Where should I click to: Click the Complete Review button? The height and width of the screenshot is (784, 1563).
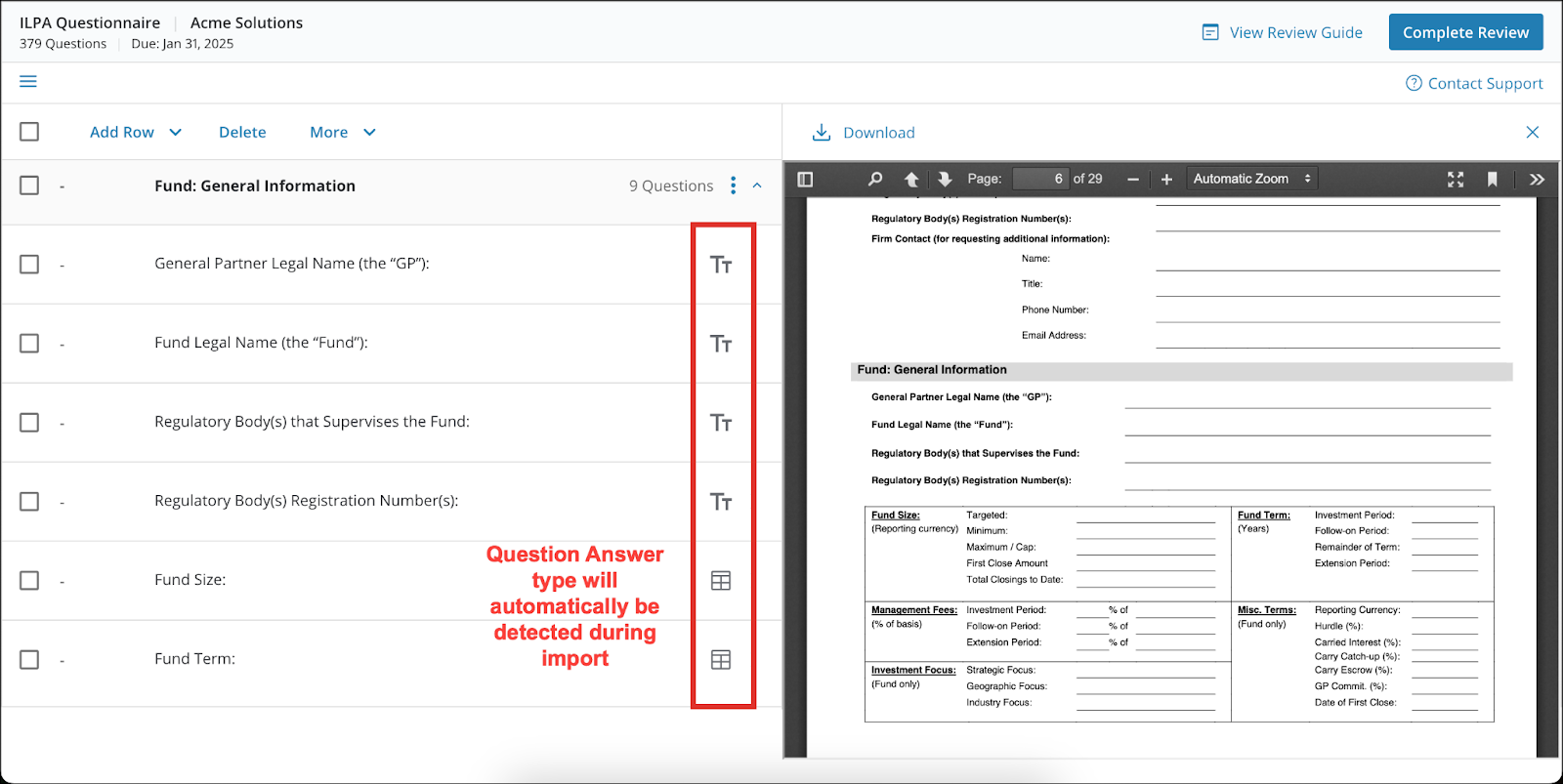click(1466, 32)
